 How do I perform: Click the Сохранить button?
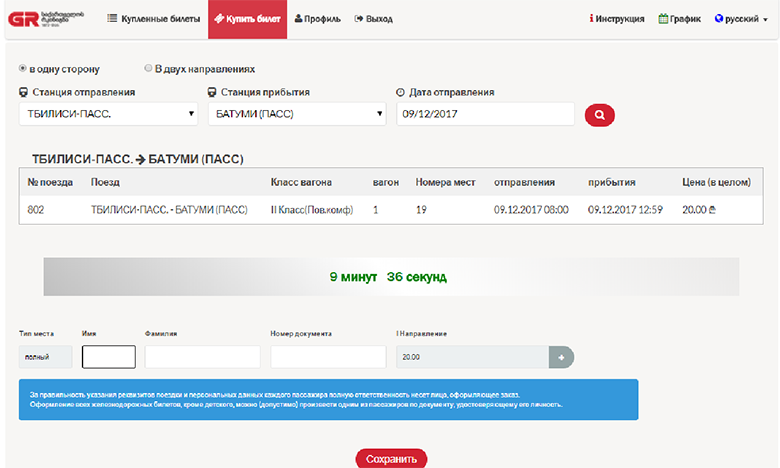pyautogui.click(x=391, y=459)
